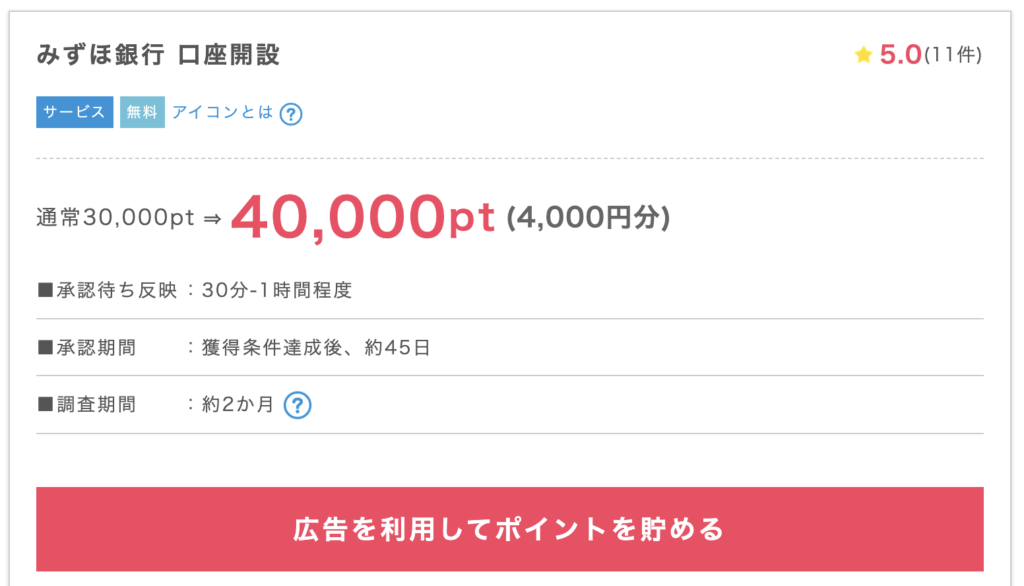Click the help icon beside アイコンとは
This screenshot has width=1024, height=586.
pyautogui.click(x=291, y=113)
